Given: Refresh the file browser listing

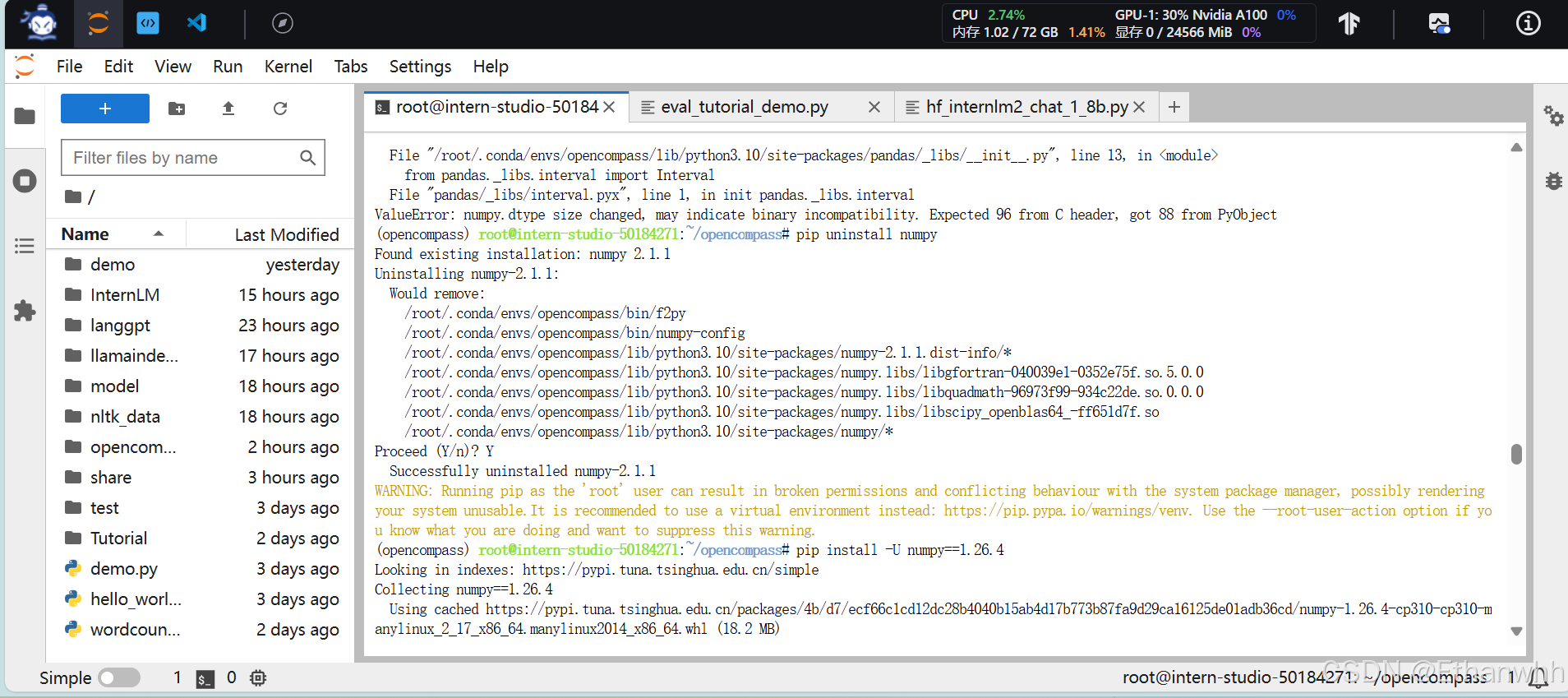Looking at the screenshot, I should tap(280, 109).
